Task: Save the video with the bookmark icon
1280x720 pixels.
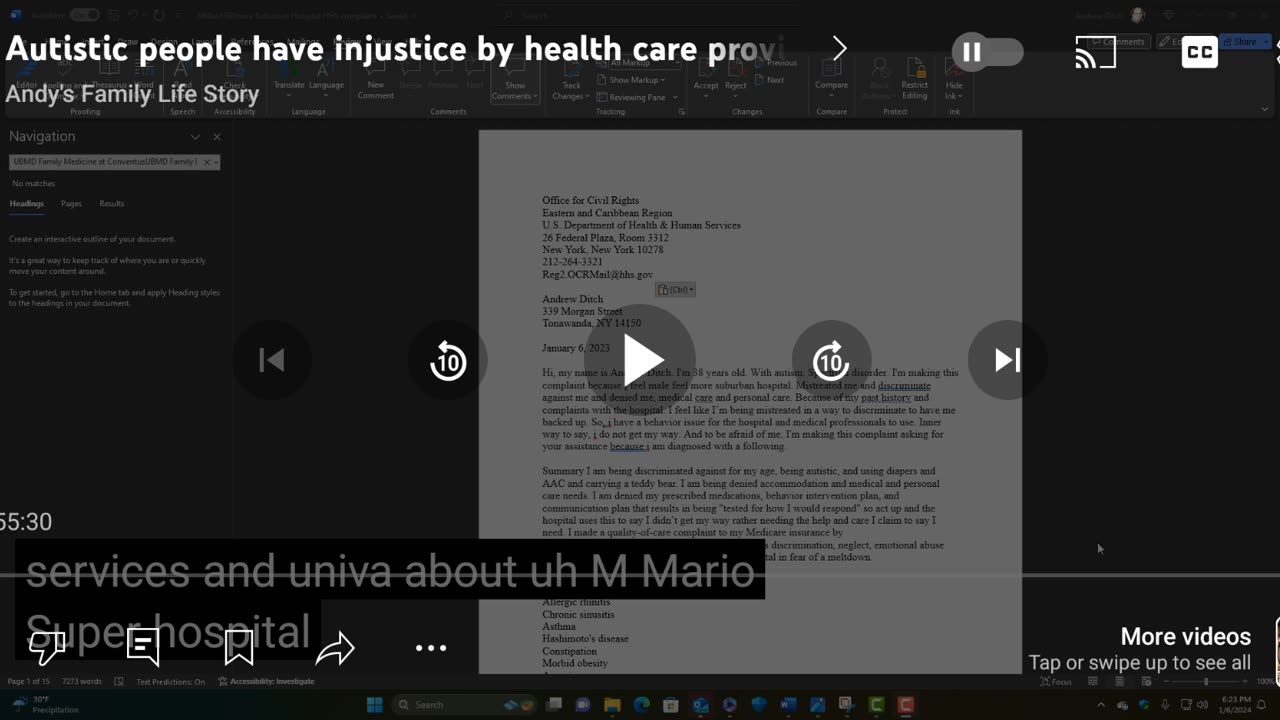Action: point(239,648)
